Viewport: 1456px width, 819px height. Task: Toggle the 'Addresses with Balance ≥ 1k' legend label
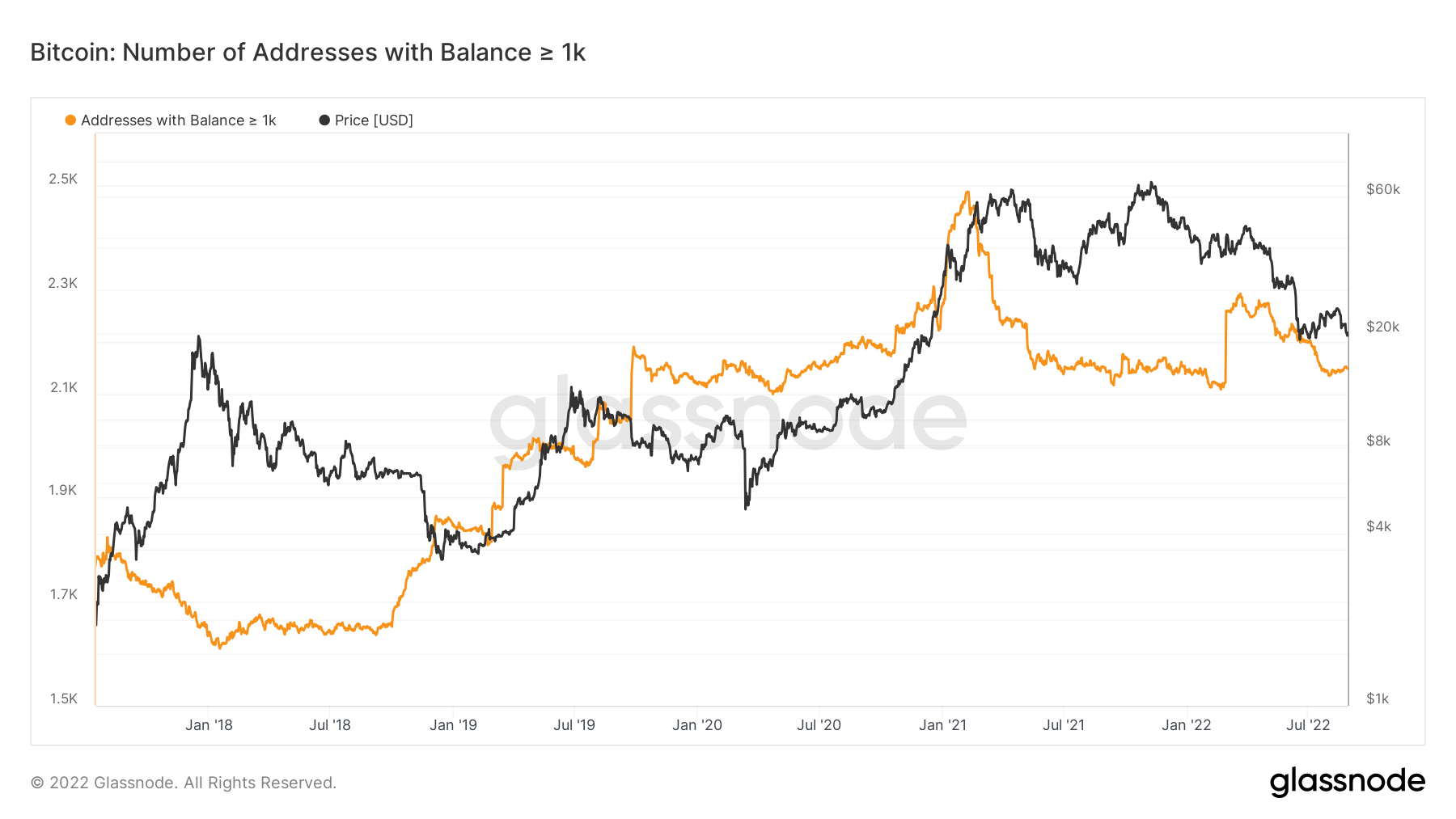click(x=178, y=120)
